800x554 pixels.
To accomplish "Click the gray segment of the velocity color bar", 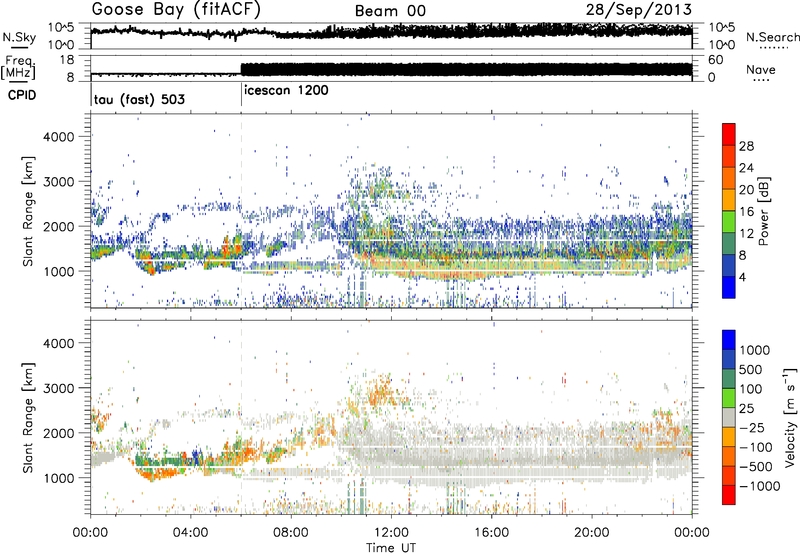I will click(x=729, y=417).
